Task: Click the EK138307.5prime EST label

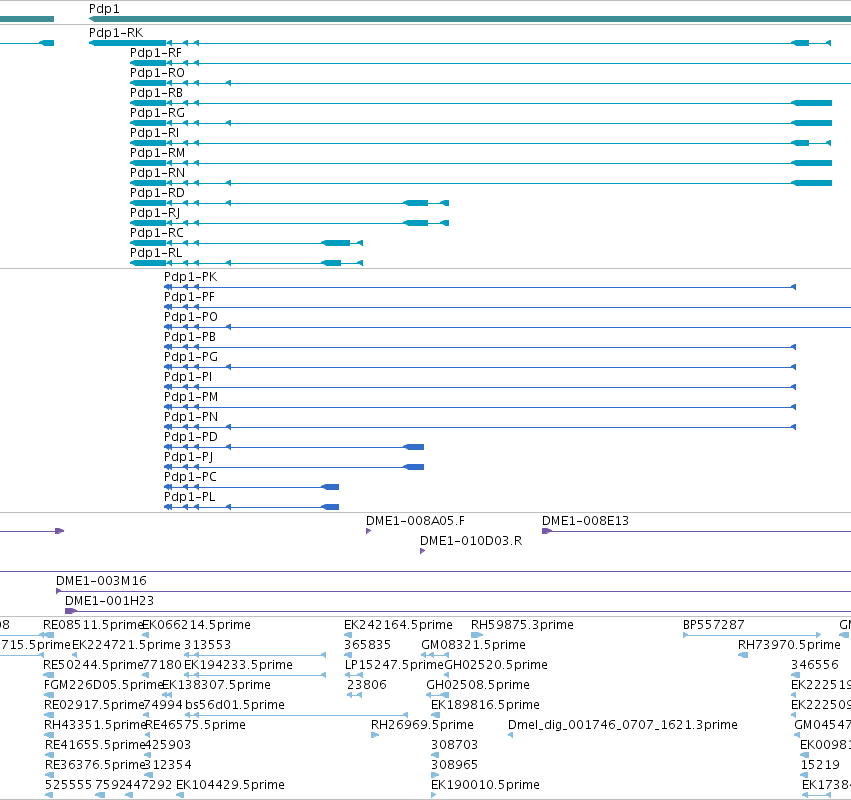Action: 216,685
